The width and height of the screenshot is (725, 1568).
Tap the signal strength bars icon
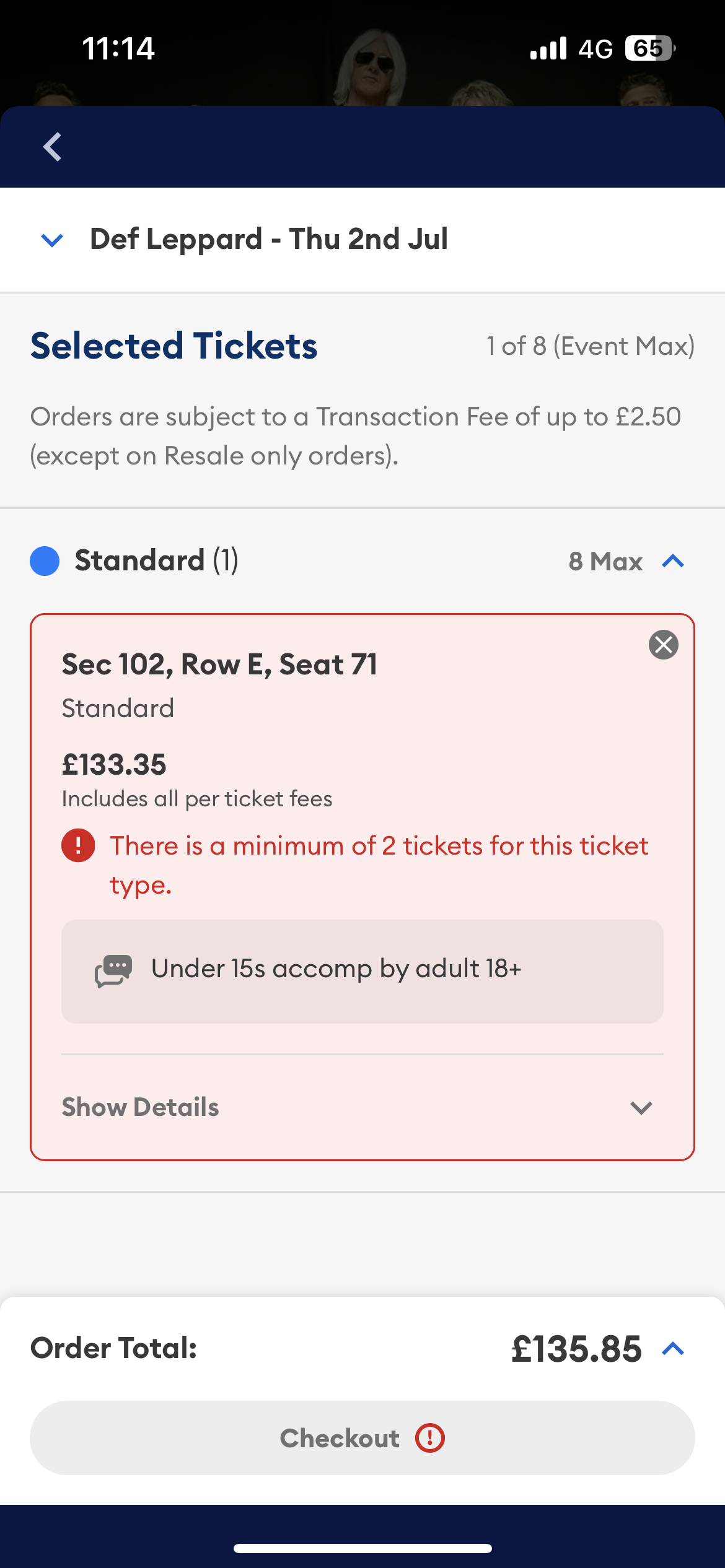(x=548, y=48)
